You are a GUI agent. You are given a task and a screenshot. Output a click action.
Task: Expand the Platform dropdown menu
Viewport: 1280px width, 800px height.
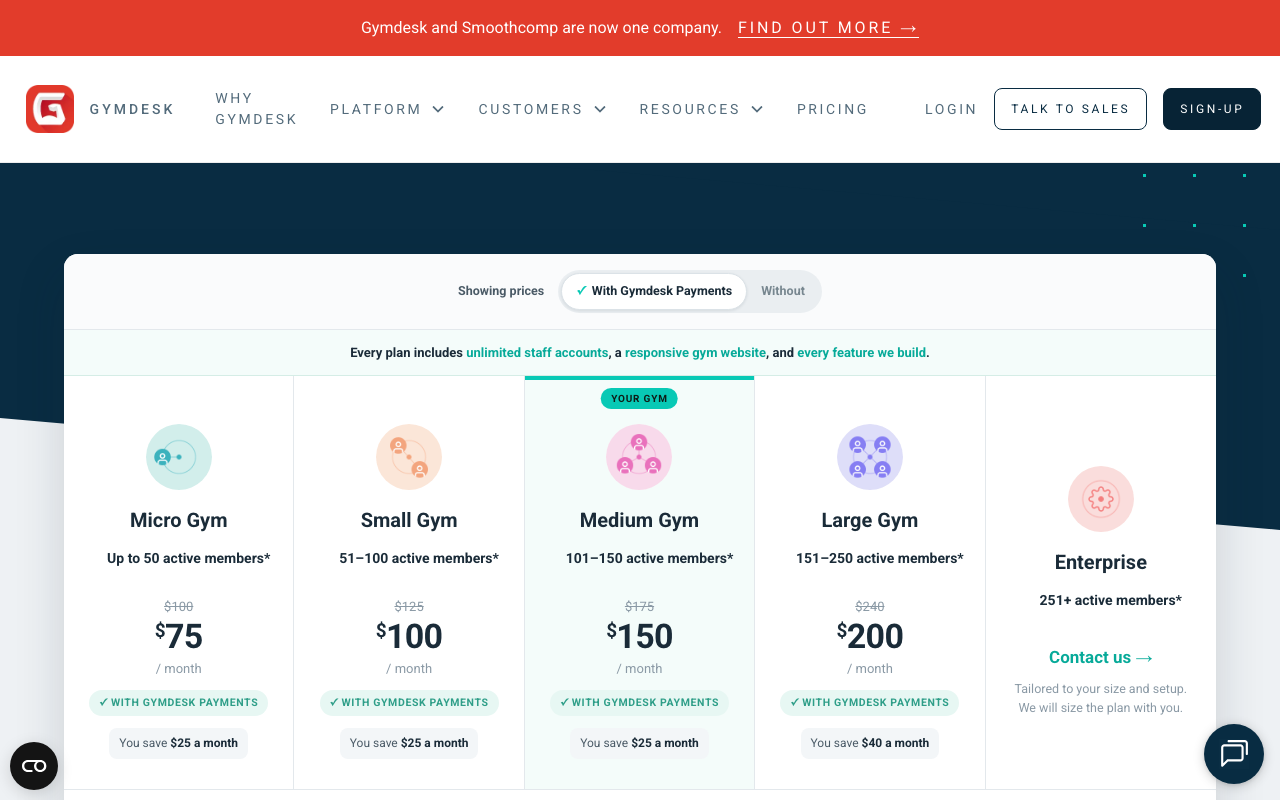[387, 109]
